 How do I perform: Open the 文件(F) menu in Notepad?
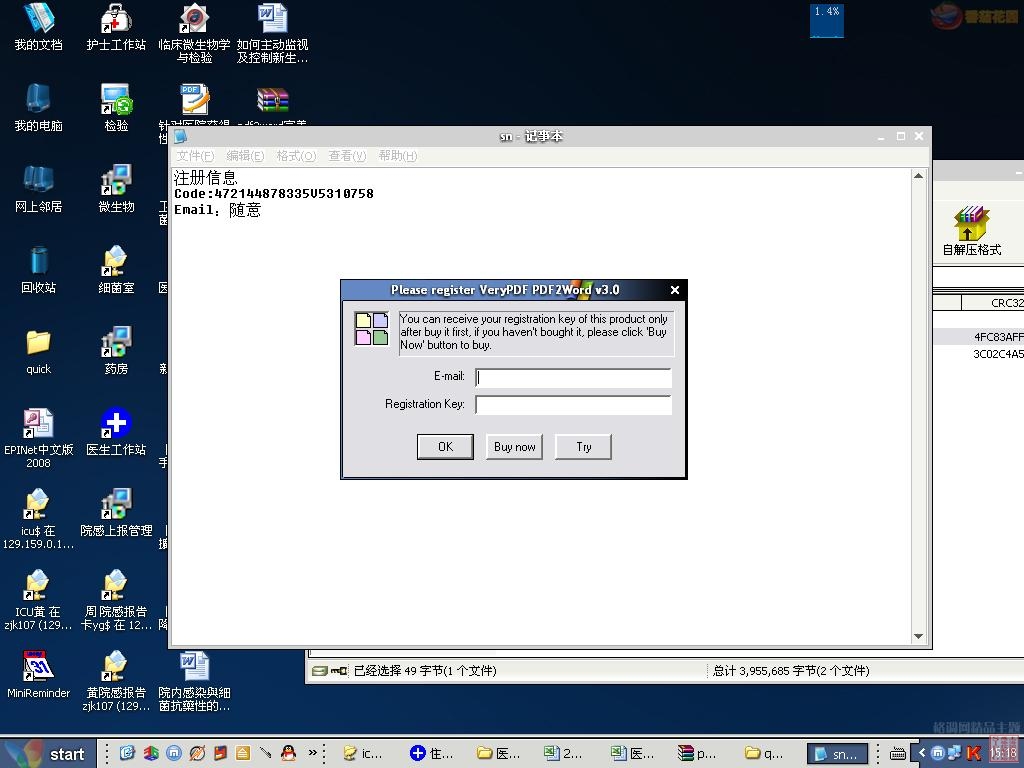[x=195, y=156]
